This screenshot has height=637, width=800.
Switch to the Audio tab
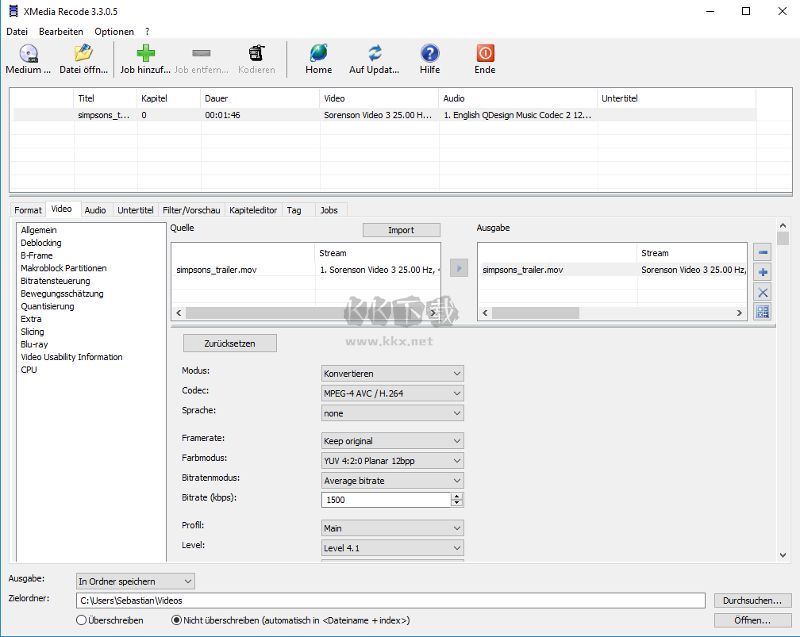pyautogui.click(x=95, y=210)
